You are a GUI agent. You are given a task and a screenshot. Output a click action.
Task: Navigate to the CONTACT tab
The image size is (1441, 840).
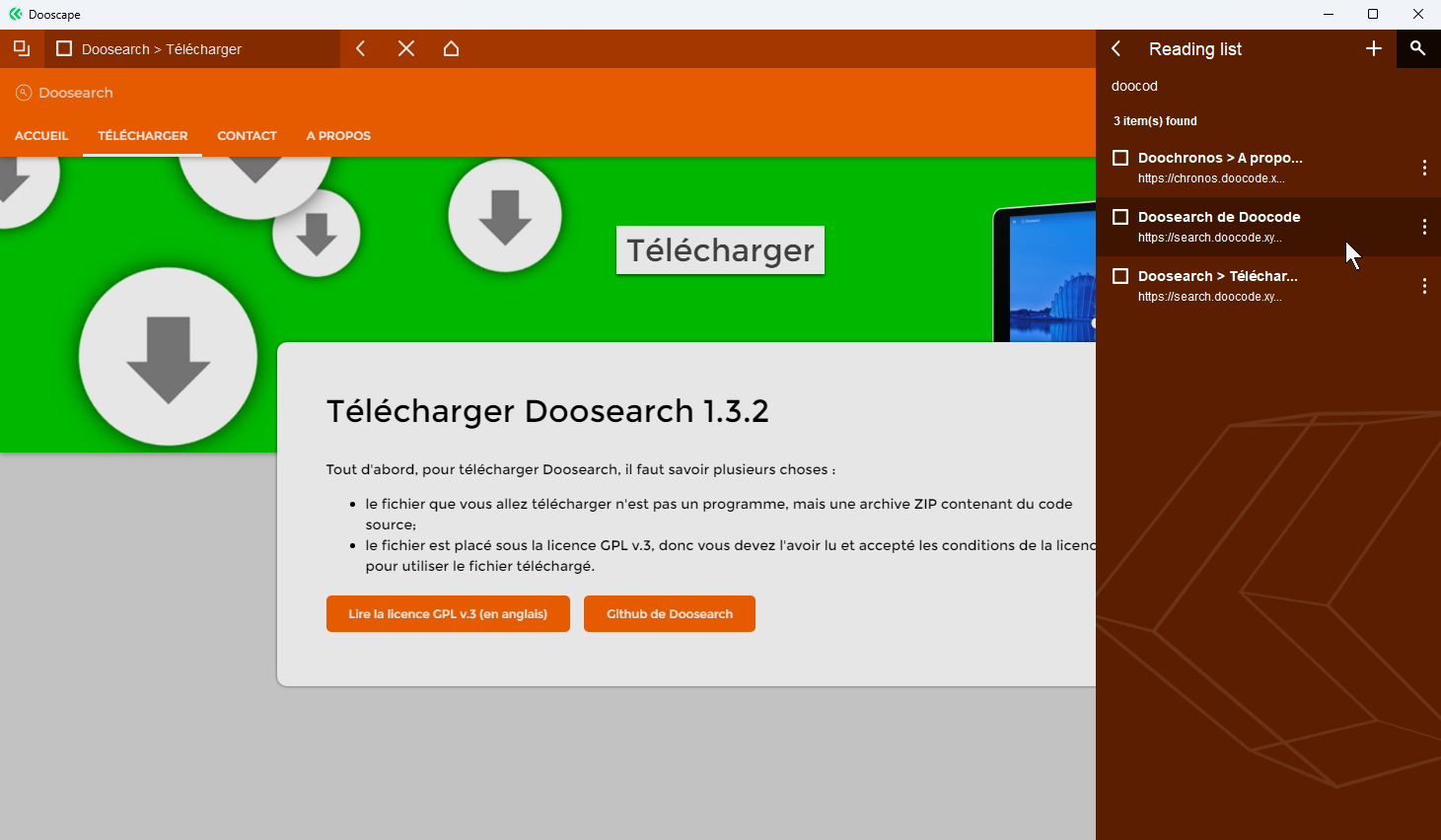point(247,136)
